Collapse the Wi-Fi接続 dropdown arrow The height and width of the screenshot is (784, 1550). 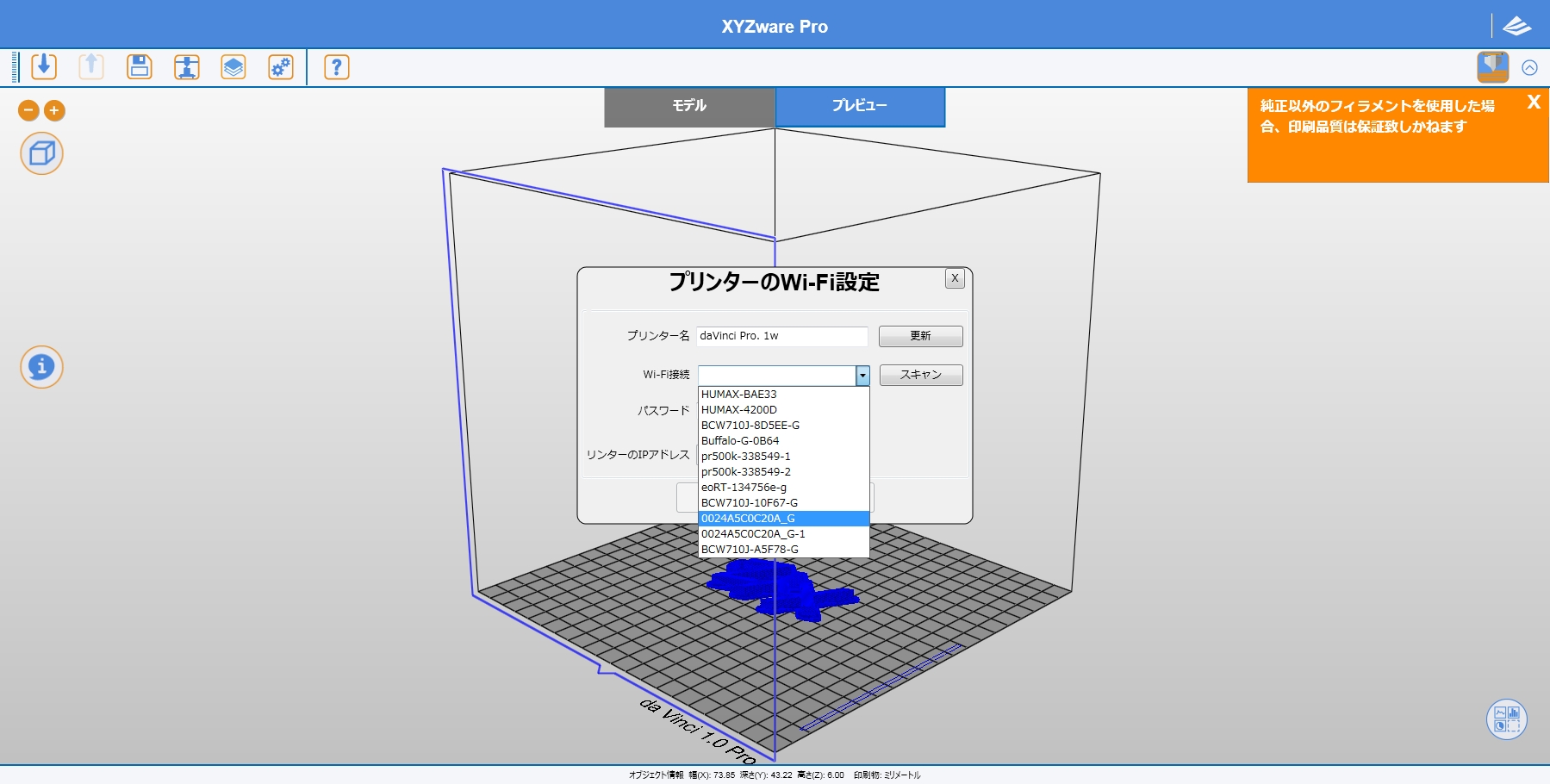[862, 376]
